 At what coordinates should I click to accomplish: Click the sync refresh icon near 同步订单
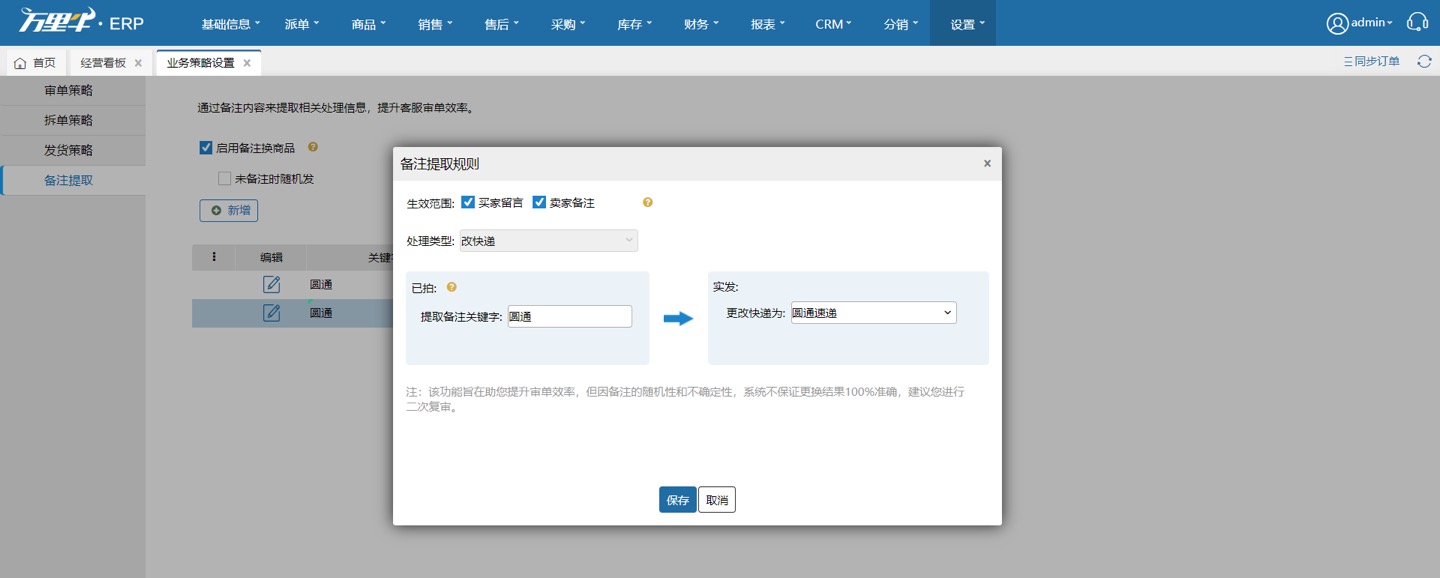click(1424, 60)
